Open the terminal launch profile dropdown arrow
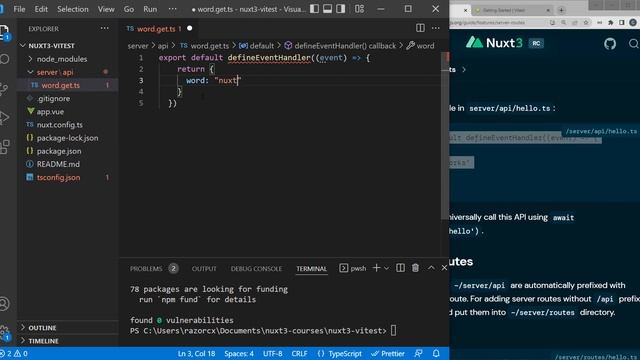Screen dimensions: 640x360 coord(386,268)
